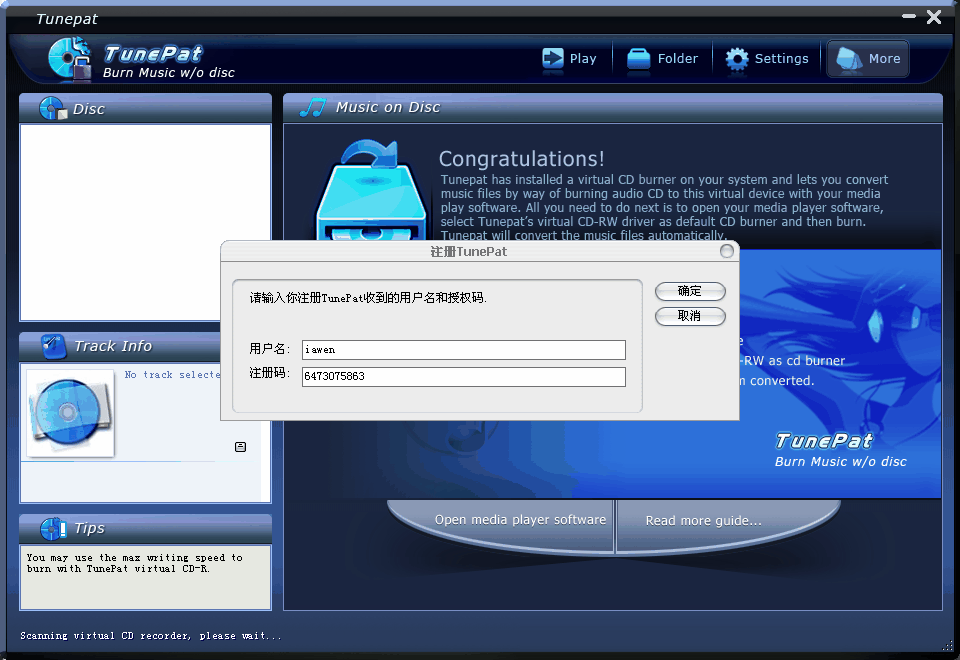Click the TunePat disc logo icon

coord(70,57)
